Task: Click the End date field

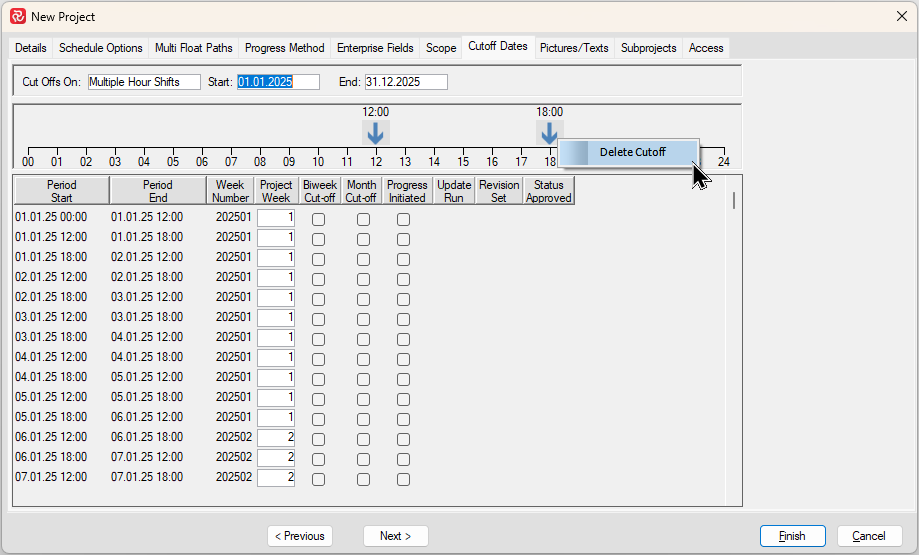Action: coord(405,82)
